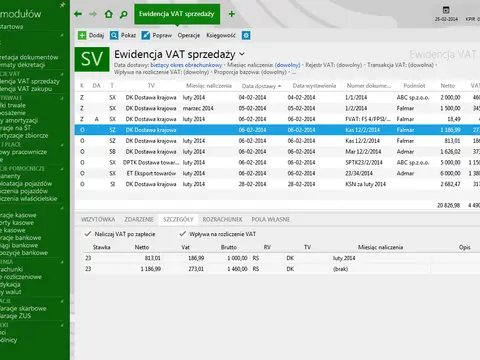Select details row with Brutto 1 460,00
This screenshot has width=480, height=360.
(x=282, y=269)
